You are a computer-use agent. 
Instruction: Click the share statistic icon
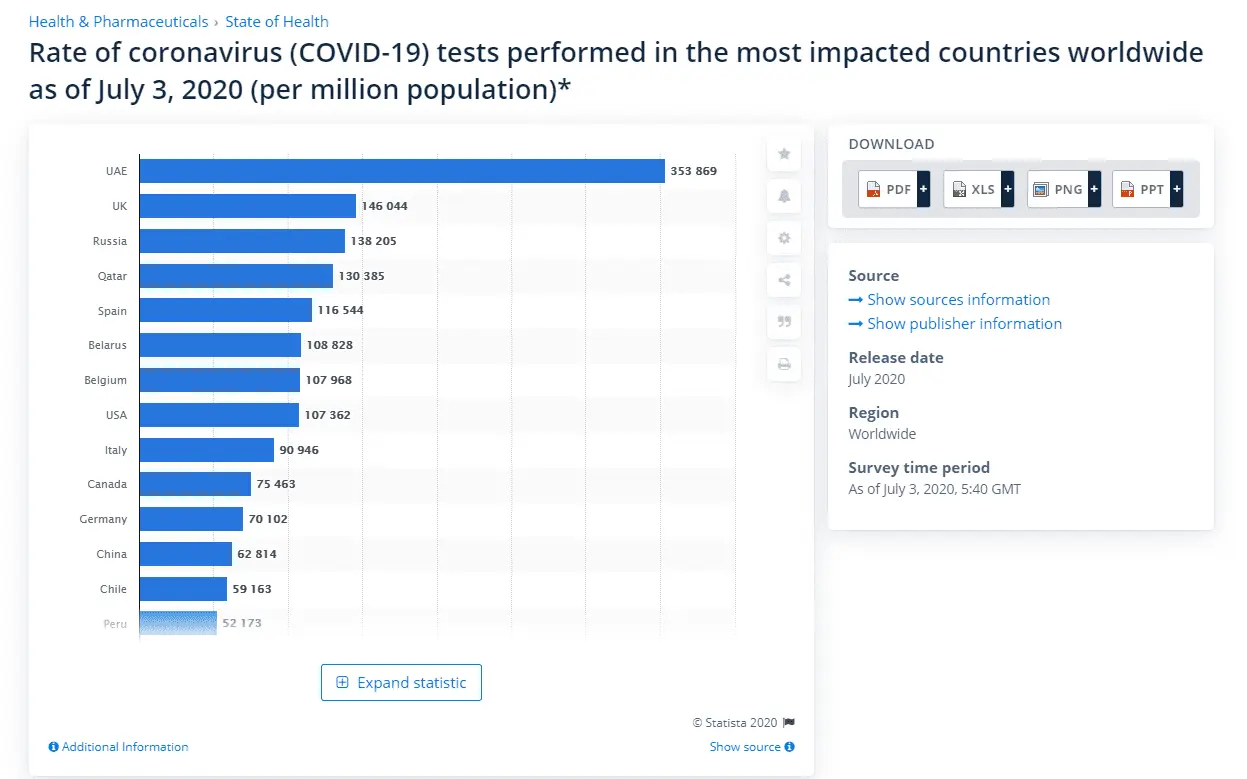(x=784, y=280)
